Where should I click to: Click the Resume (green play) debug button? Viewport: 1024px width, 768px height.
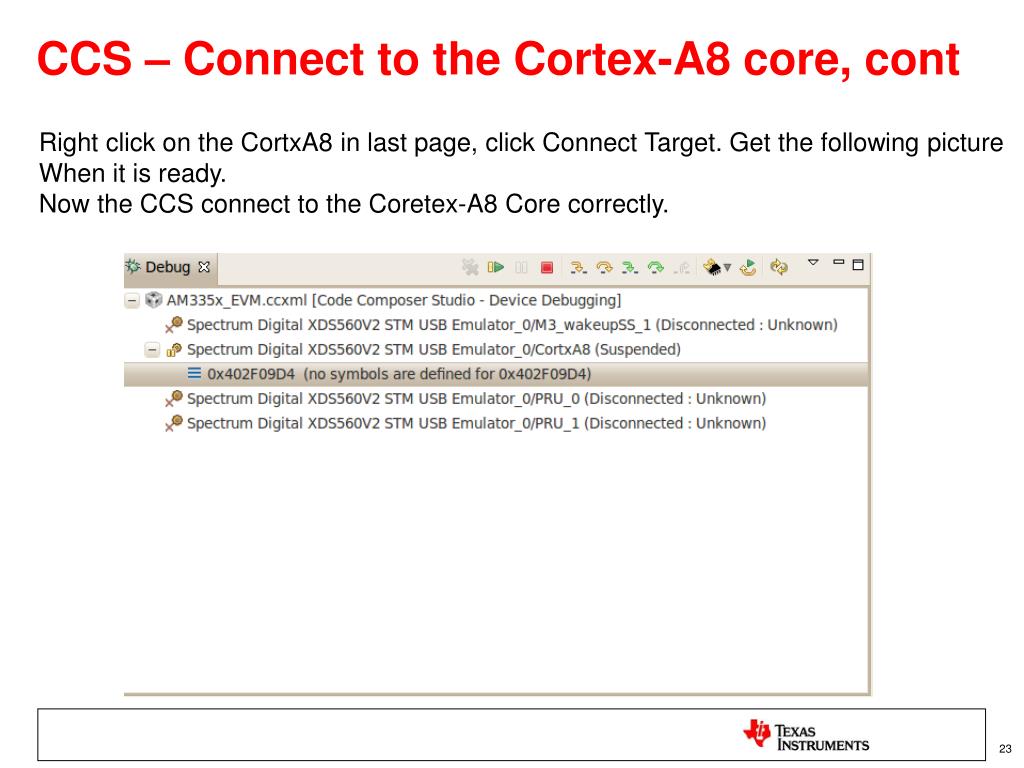pos(496,267)
